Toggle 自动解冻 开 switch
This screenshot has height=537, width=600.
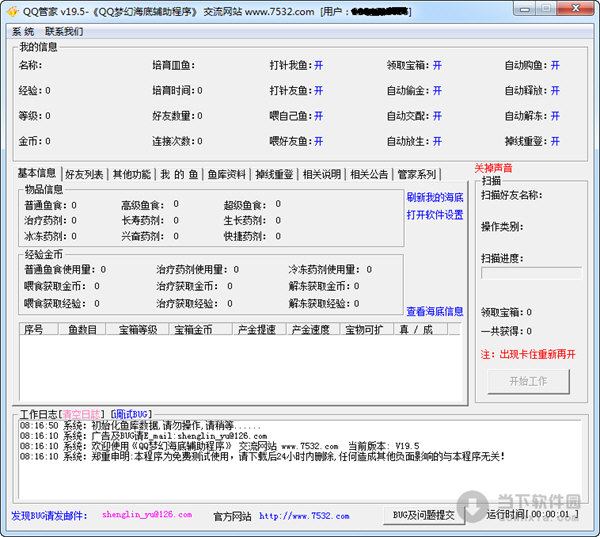pyautogui.click(x=555, y=116)
